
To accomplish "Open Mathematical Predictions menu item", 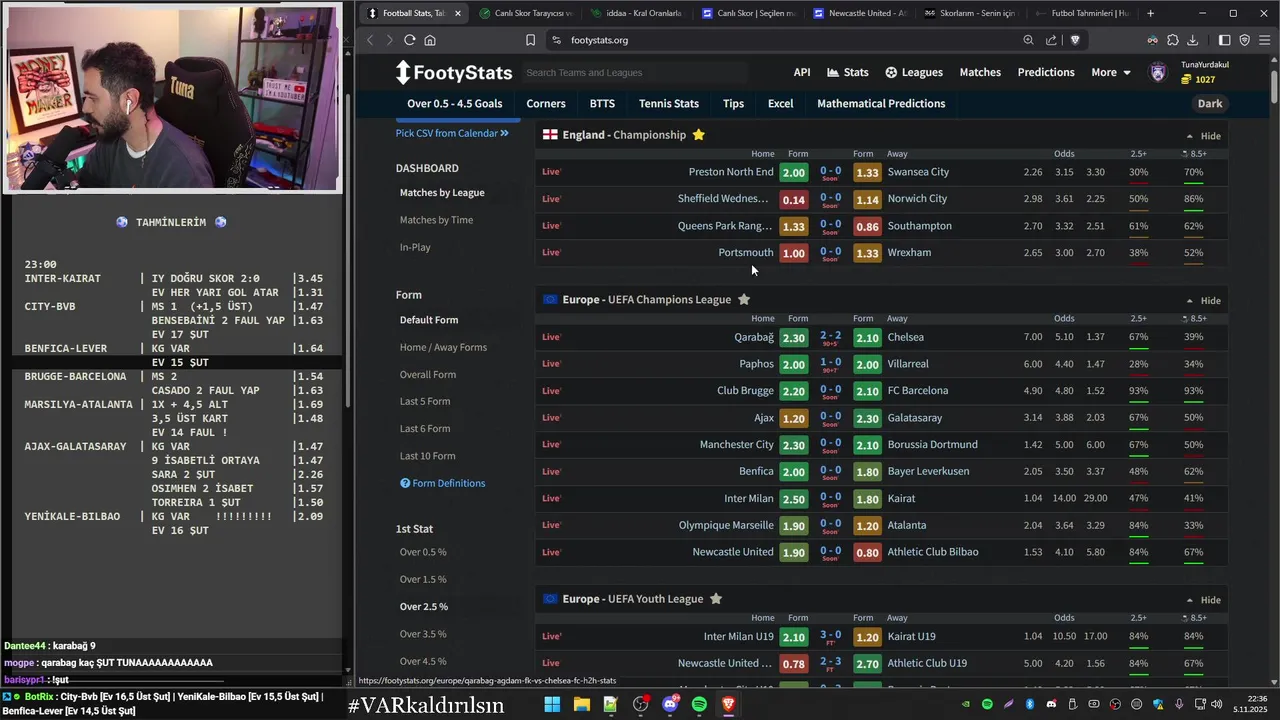I will pos(881,104).
